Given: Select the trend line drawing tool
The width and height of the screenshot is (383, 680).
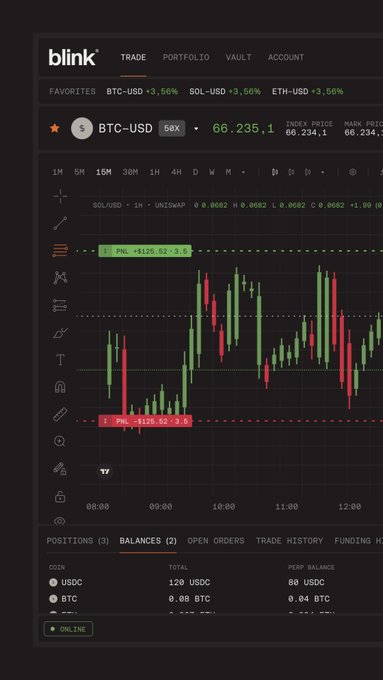Looking at the screenshot, I should 60,223.
